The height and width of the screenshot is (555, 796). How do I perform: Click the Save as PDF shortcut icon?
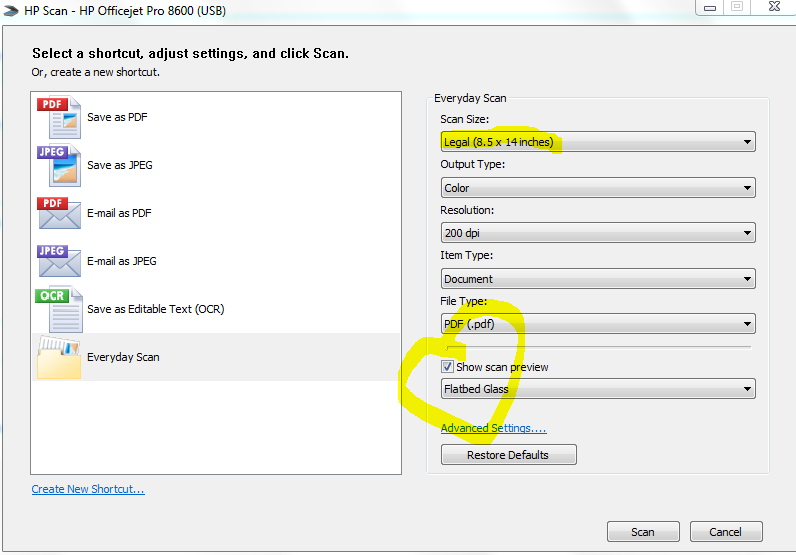click(x=58, y=117)
